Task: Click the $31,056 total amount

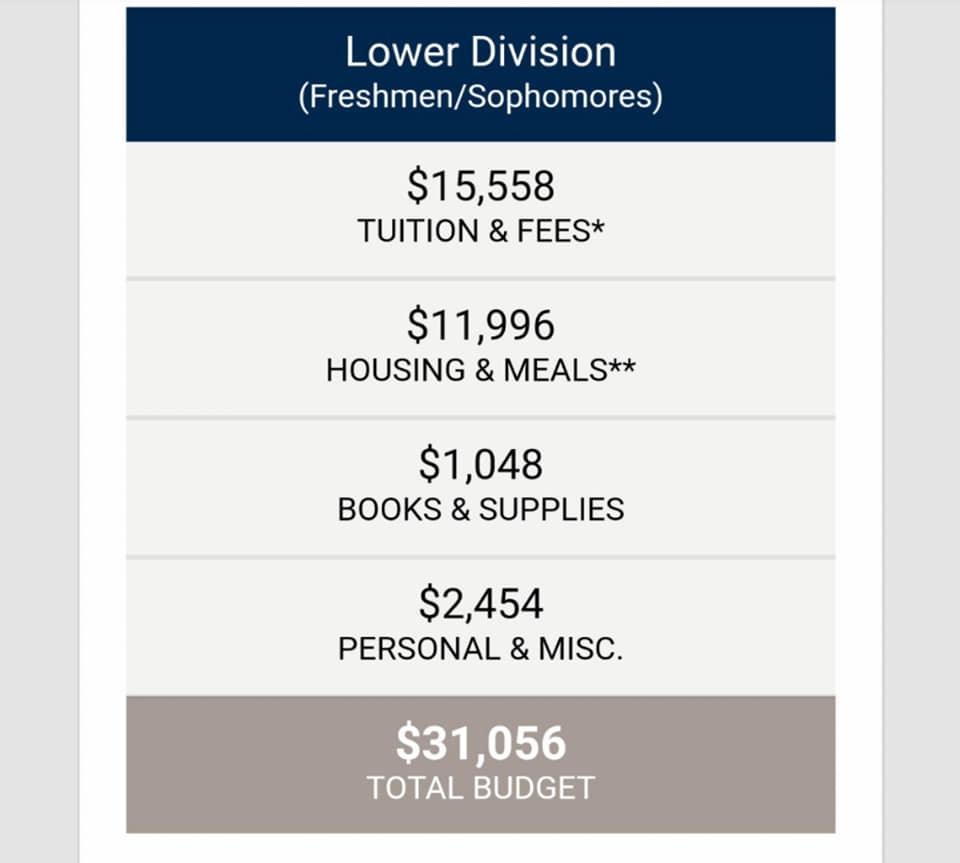Action: (x=481, y=743)
